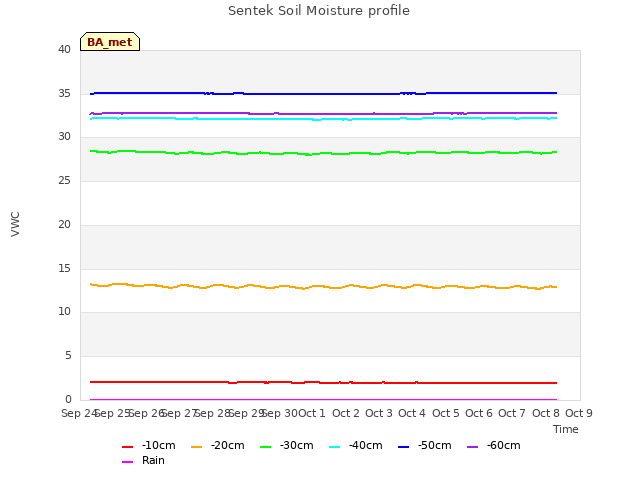Viewport: 640px width, 480px height.
Task: Click the Time x-axis label
Action: [565, 429]
